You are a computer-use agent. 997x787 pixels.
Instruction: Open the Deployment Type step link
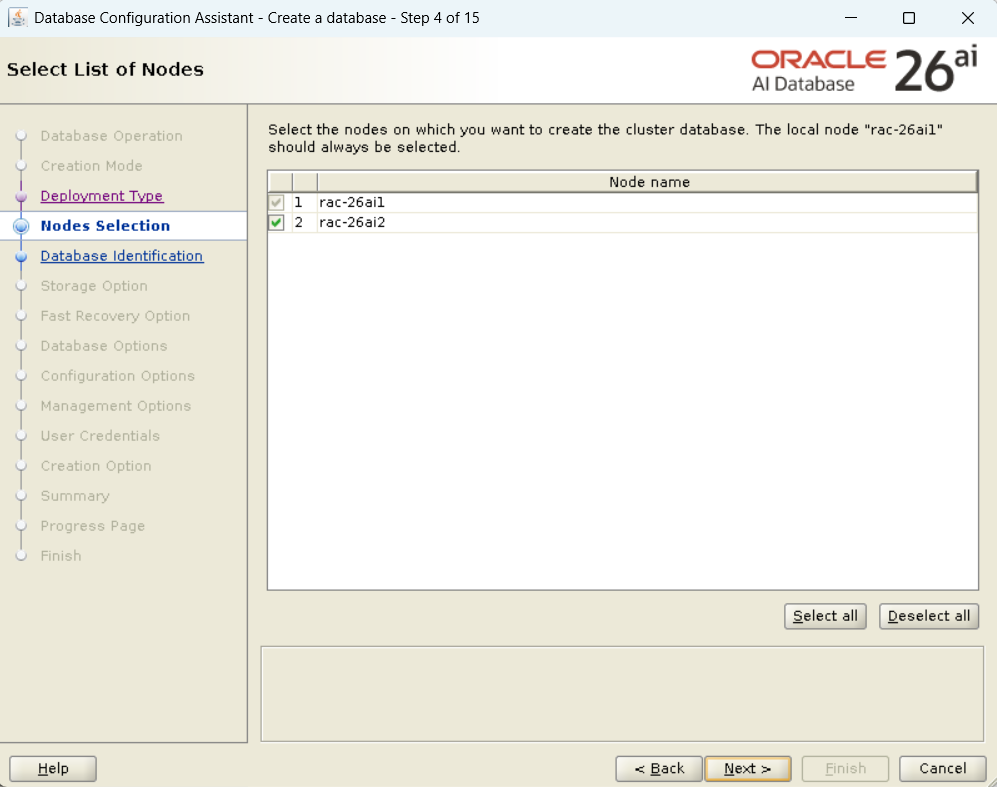click(101, 196)
